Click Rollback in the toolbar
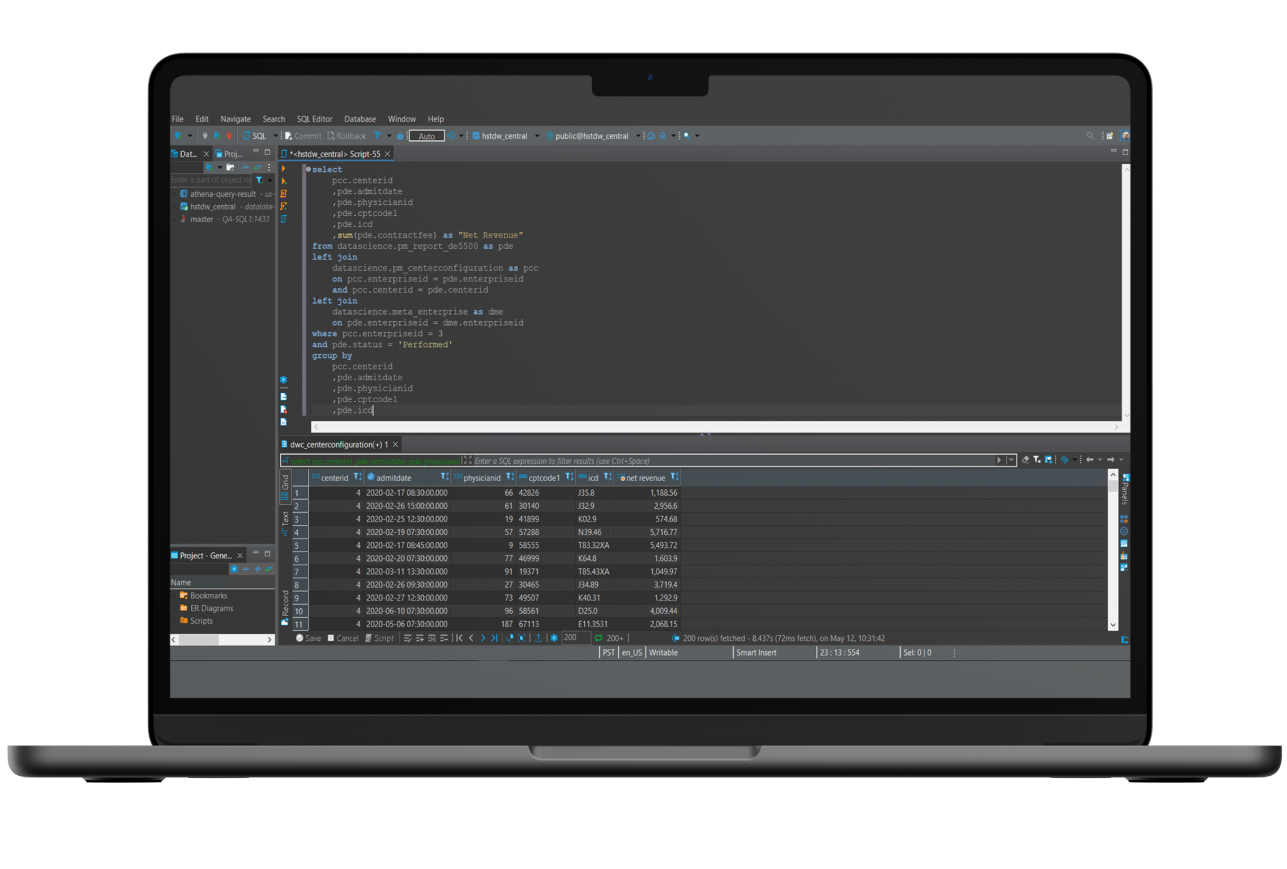1287x869 pixels. point(346,135)
